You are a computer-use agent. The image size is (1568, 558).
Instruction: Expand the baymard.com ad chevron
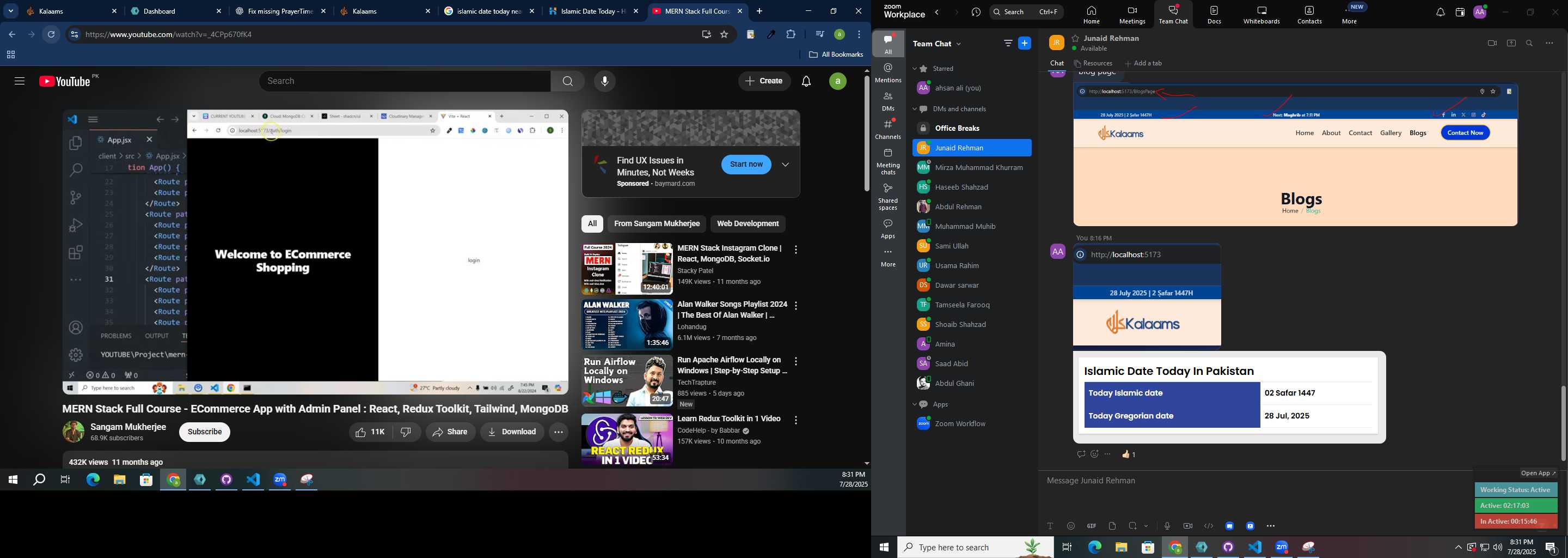(x=786, y=165)
